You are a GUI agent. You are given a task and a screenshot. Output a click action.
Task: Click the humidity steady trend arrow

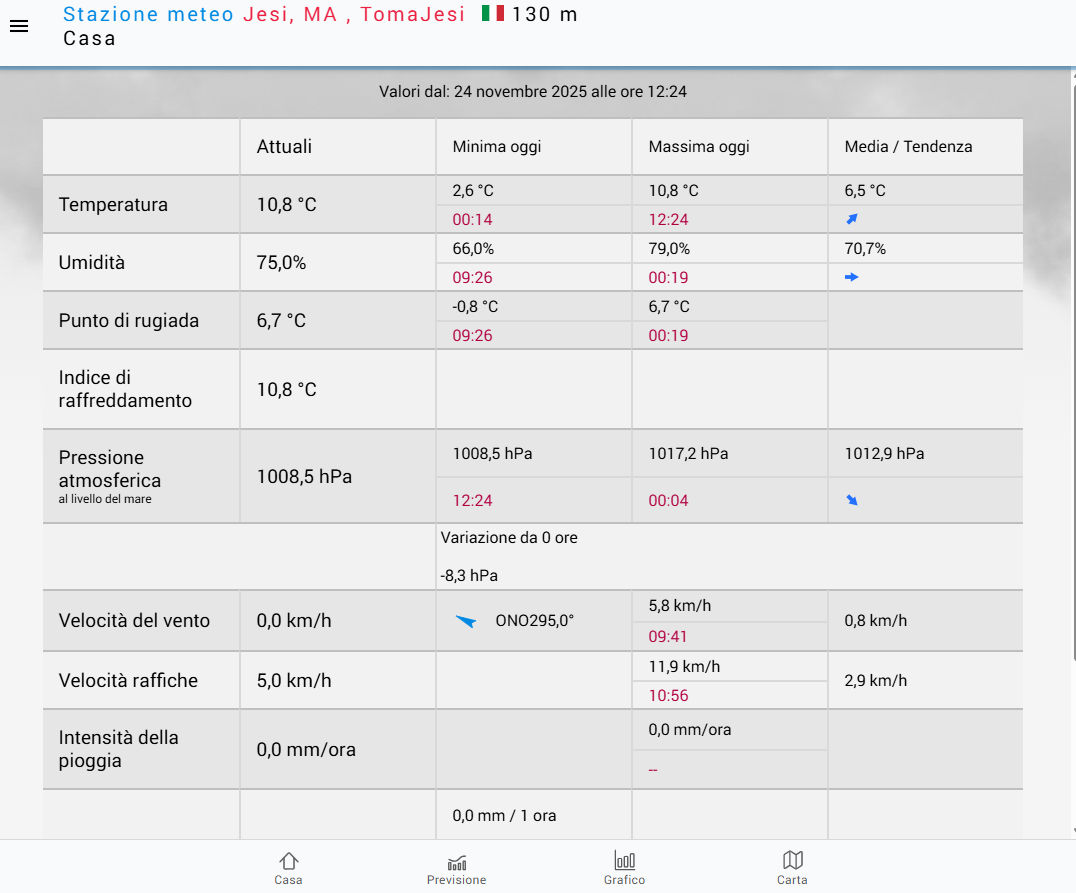click(852, 277)
